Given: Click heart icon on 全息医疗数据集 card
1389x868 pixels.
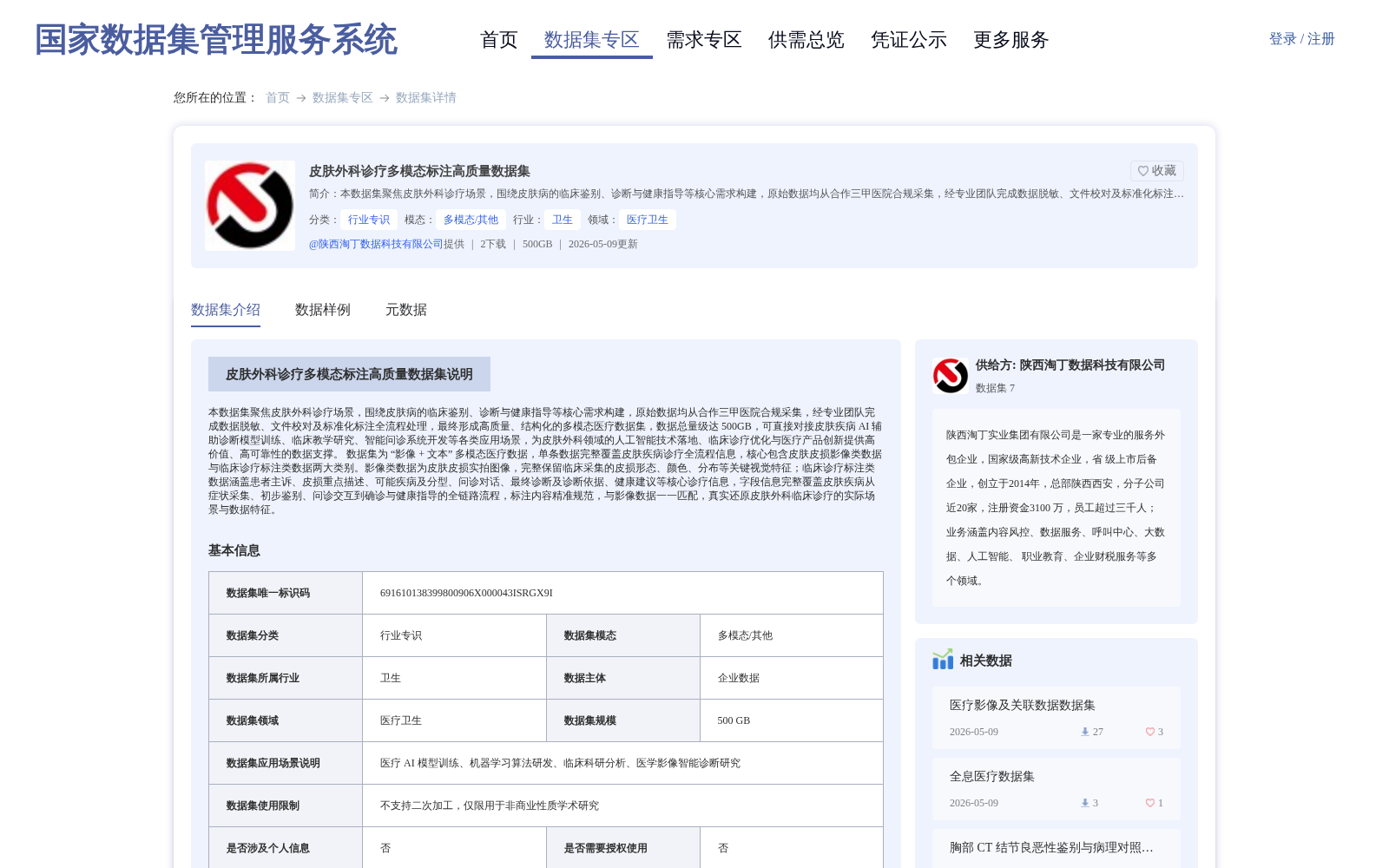Looking at the screenshot, I should (1149, 803).
